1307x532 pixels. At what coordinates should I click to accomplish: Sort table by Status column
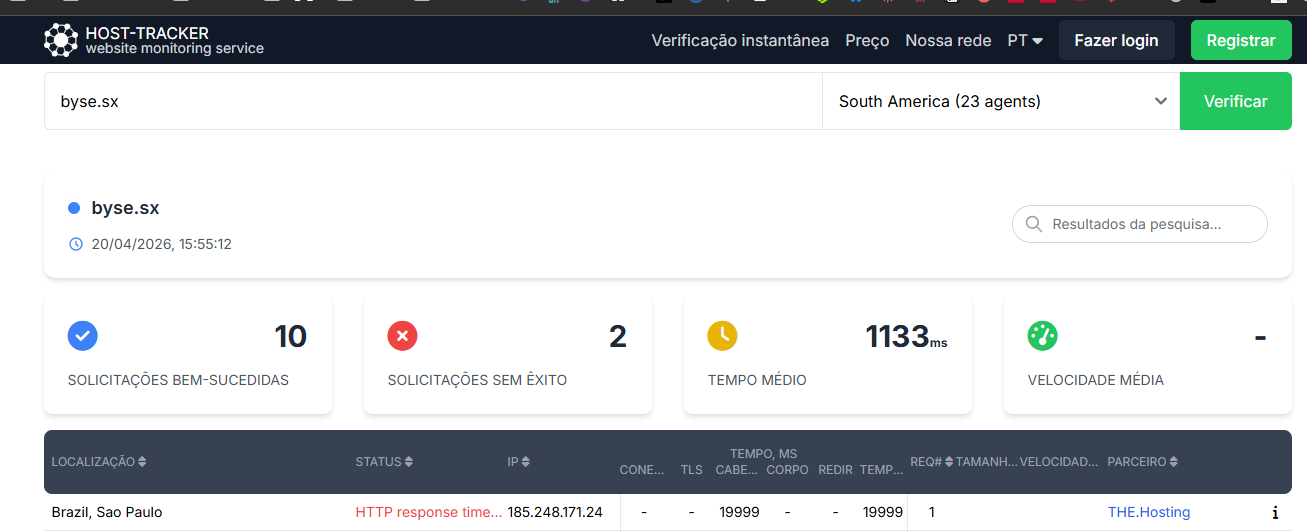(384, 462)
